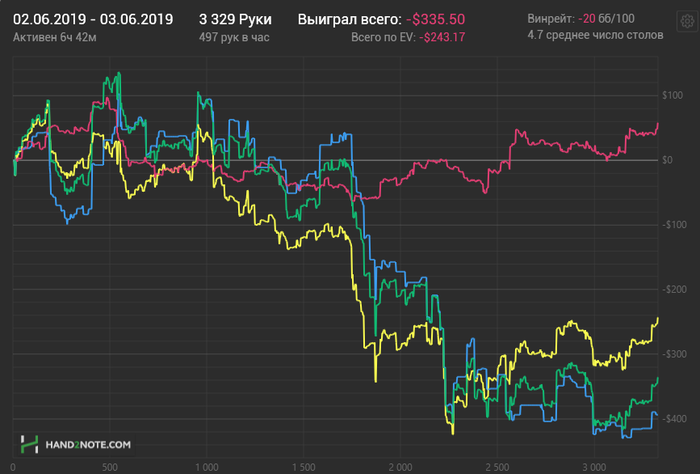Click the EV total value -$243.17
The height and width of the screenshot is (474, 700).
pos(442,37)
